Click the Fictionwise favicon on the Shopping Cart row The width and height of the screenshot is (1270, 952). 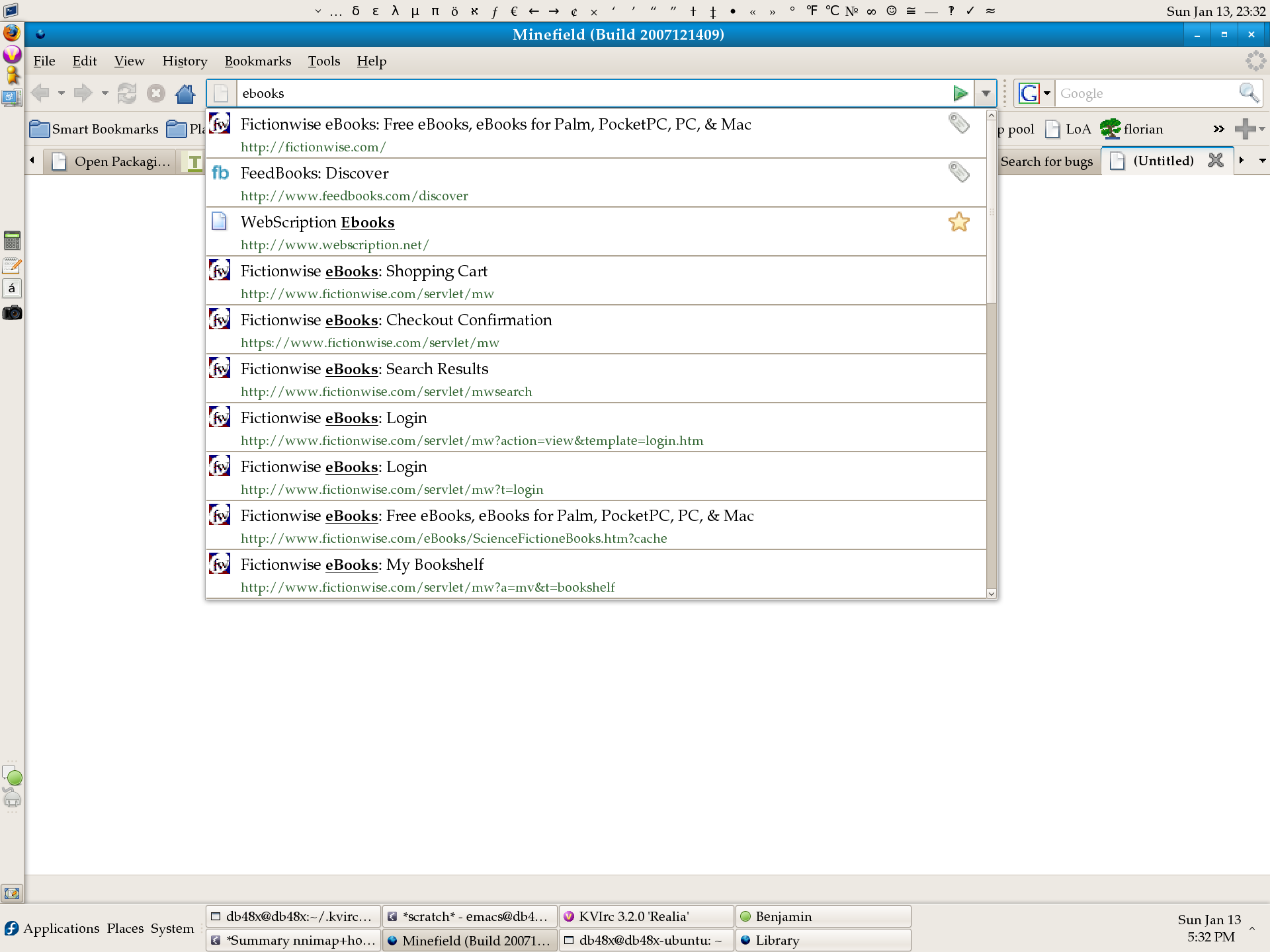click(x=220, y=270)
